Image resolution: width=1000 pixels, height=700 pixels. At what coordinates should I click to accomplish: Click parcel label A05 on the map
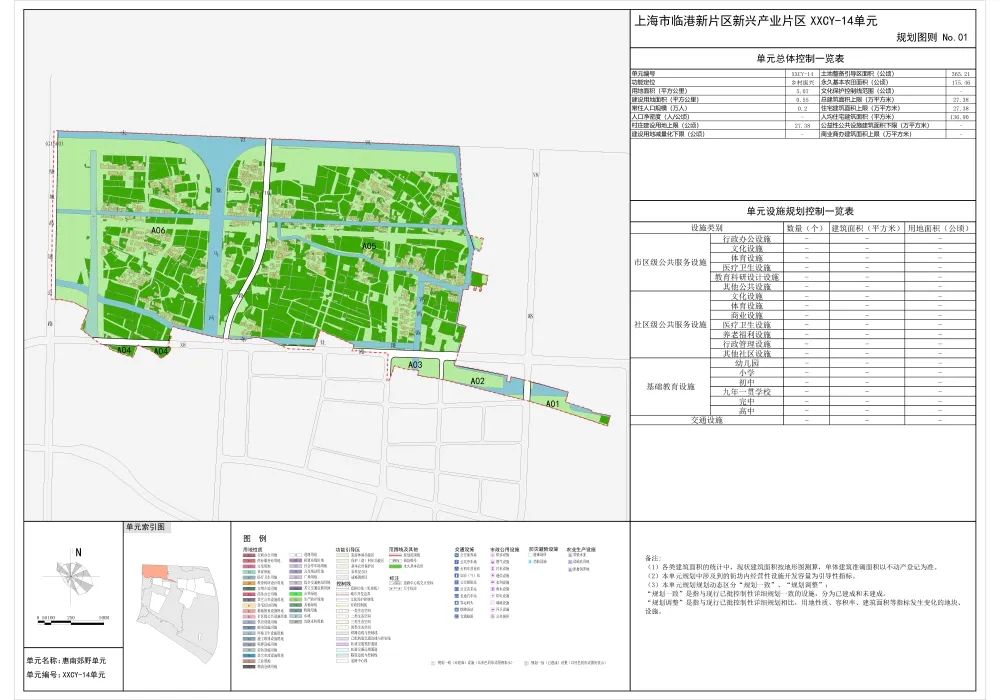tap(369, 246)
